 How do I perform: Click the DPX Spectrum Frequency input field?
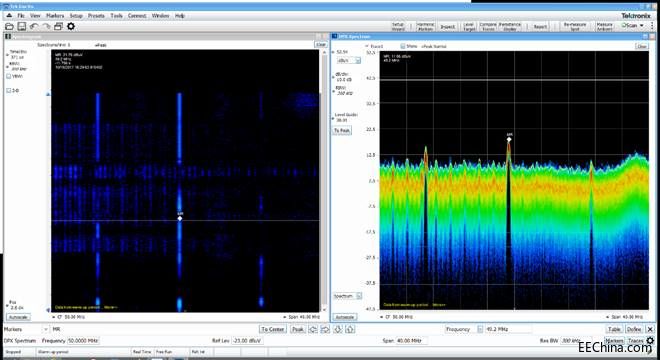point(82,340)
